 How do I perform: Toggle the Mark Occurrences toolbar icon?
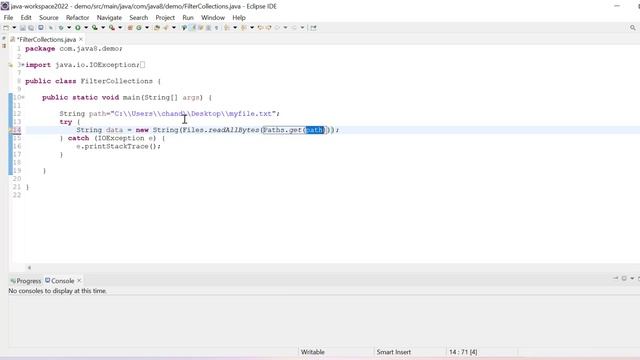pyautogui.click(x=193, y=28)
